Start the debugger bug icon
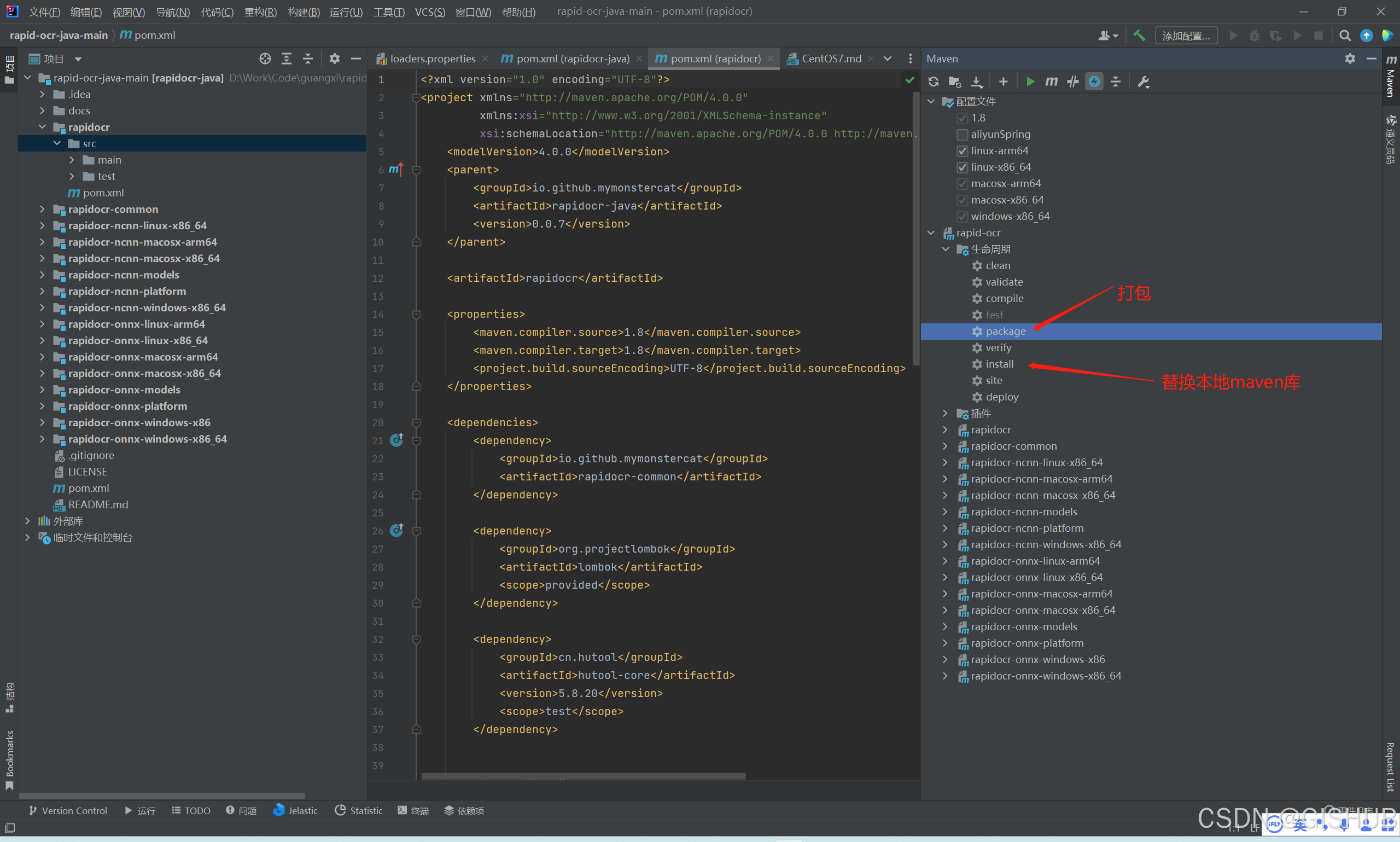The width and height of the screenshot is (1400, 842). click(x=1253, y=35)
